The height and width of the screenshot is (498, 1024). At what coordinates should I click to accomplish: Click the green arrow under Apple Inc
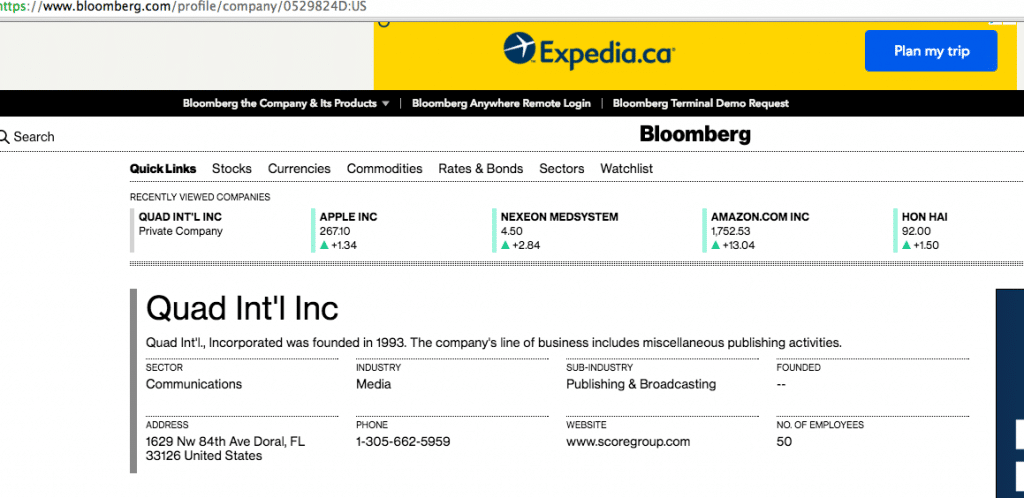click(x=324, y=245)
